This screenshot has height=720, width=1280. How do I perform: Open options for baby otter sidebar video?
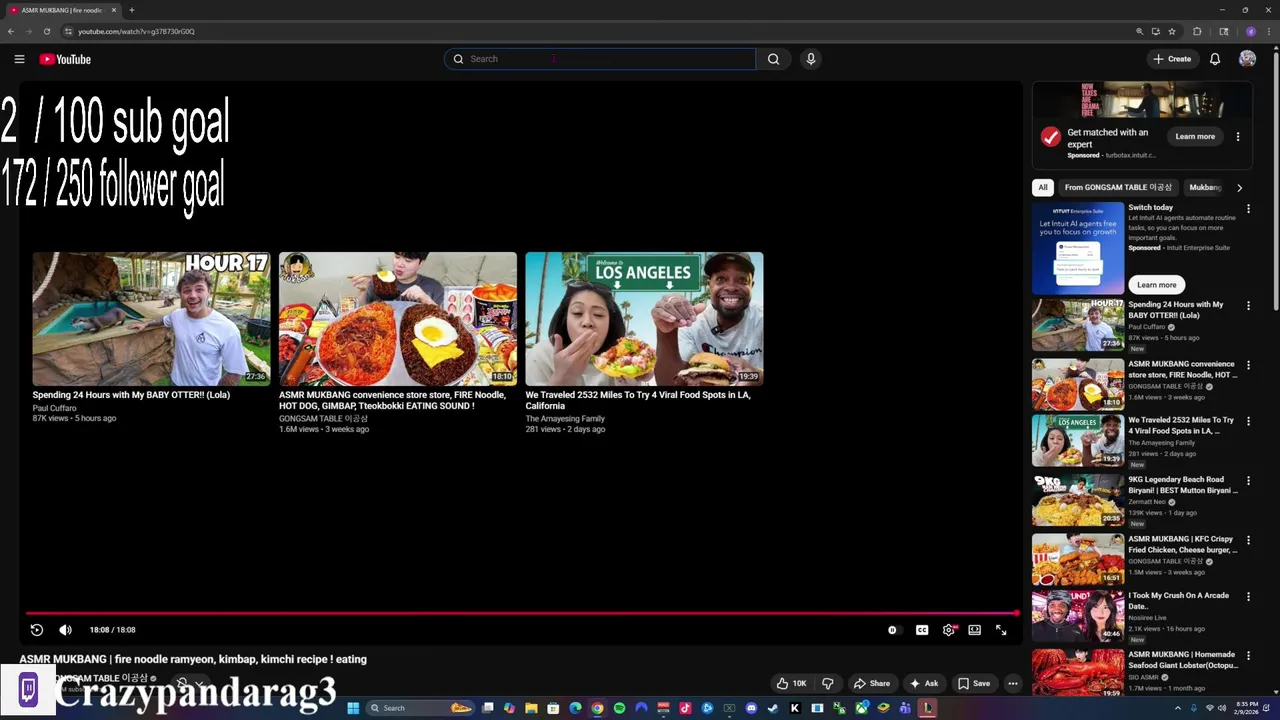[x=1248, y=306]
